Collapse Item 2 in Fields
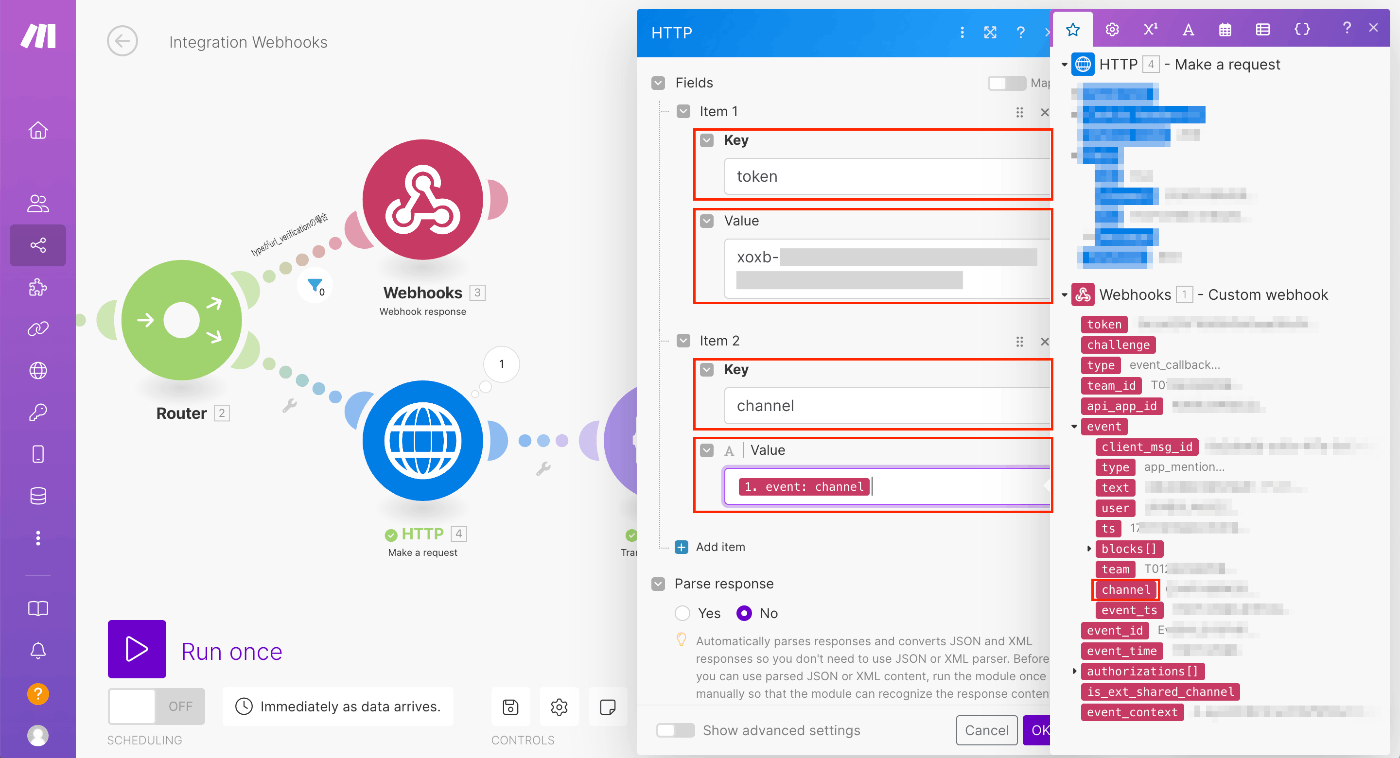 tap(683, 341)
